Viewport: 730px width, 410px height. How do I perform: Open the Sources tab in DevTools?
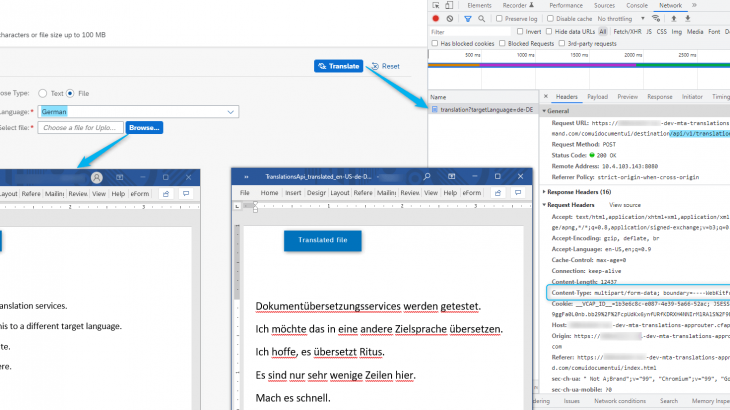pos(604,6)
